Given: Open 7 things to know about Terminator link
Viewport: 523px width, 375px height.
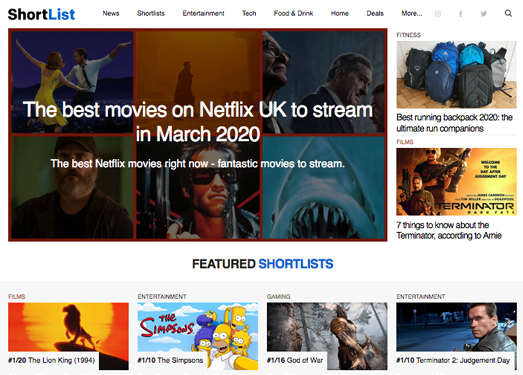Looking at the screenshot, I should (x=449, y=230).
